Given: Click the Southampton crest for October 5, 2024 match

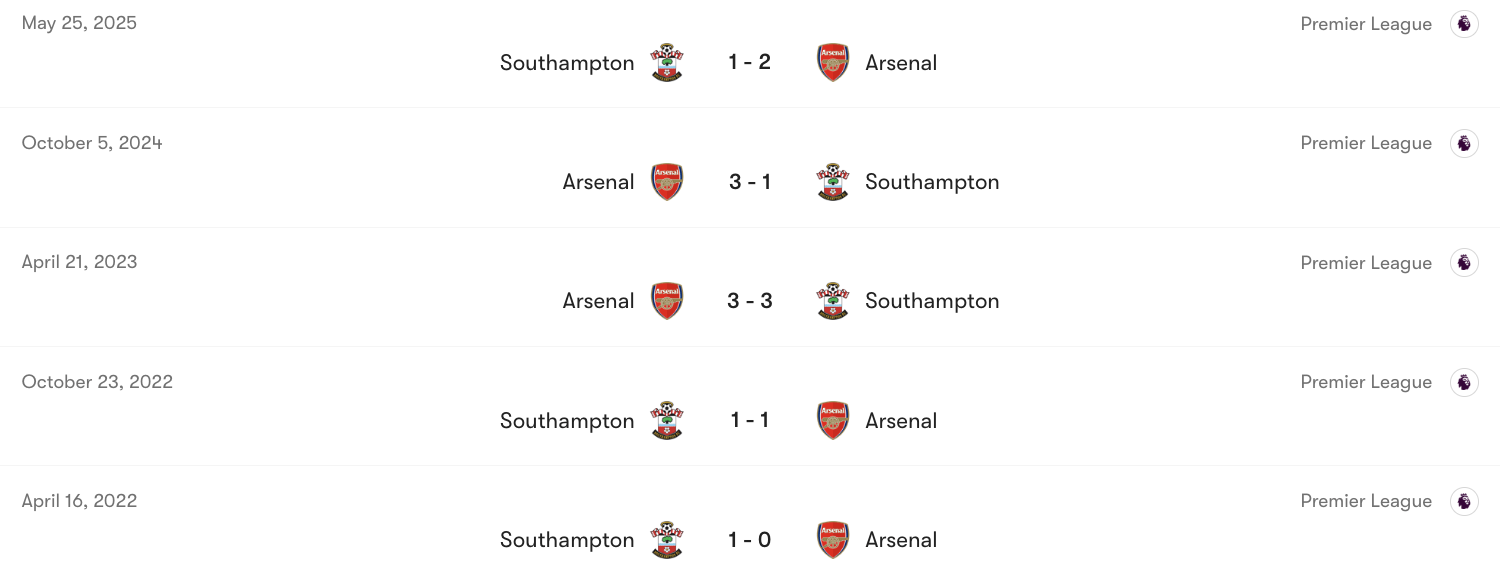Looking at the screenshot, I should coord(831,181).
